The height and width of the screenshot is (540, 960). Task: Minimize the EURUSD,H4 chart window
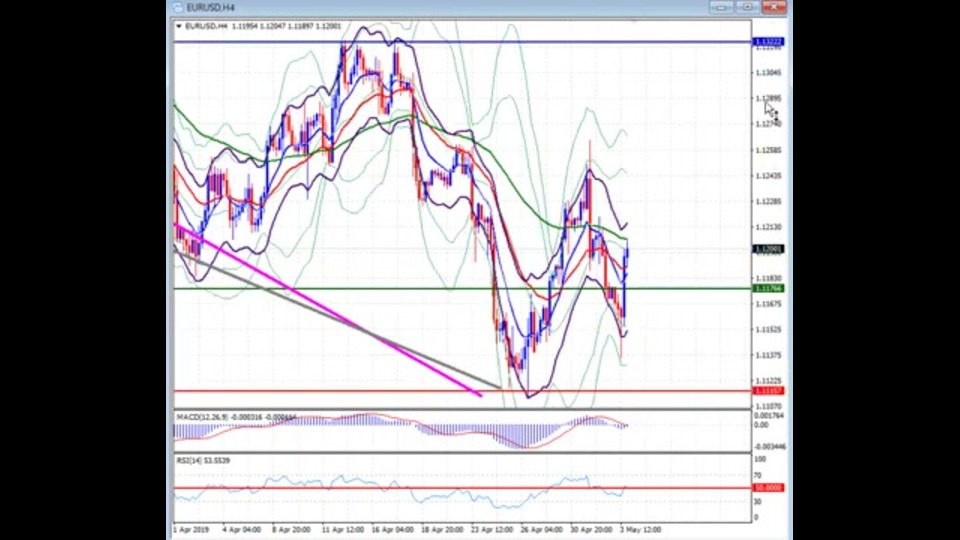coord(721,7)
